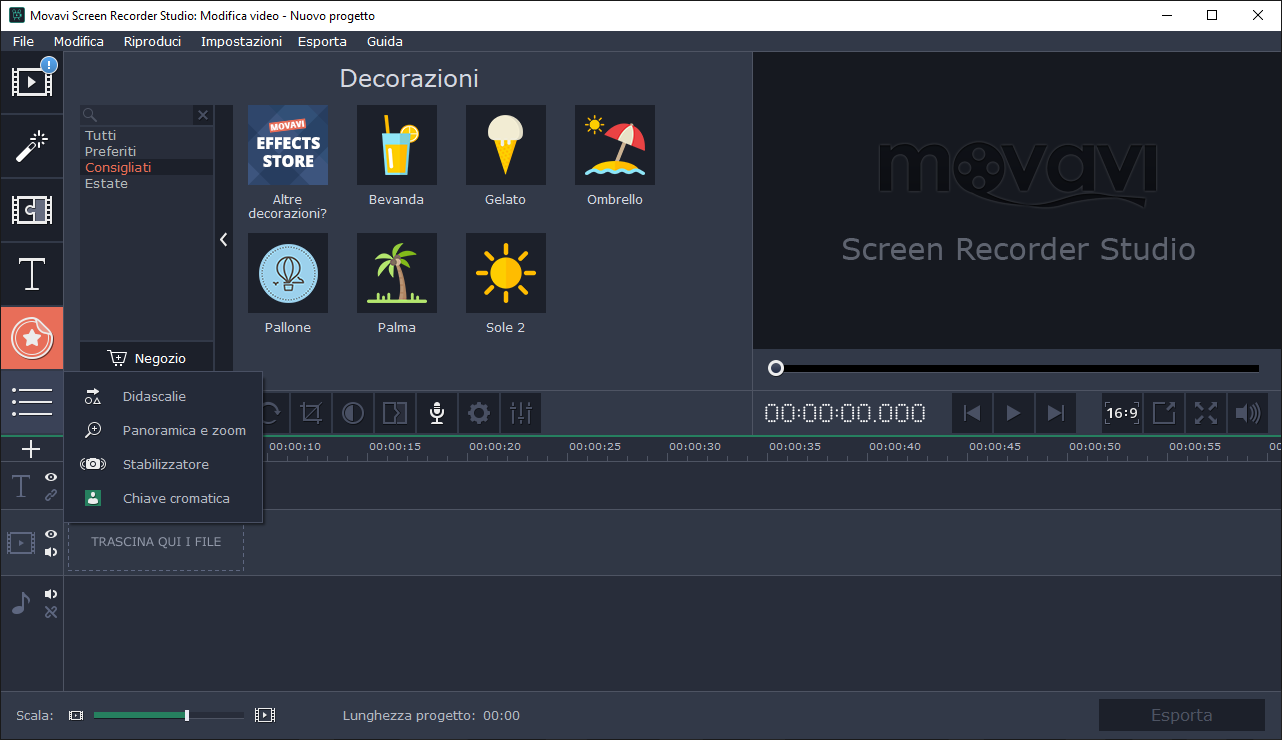Click the Rotate clip toolbar icon
Screen dimensions: 1282x740
click(270, 413)
